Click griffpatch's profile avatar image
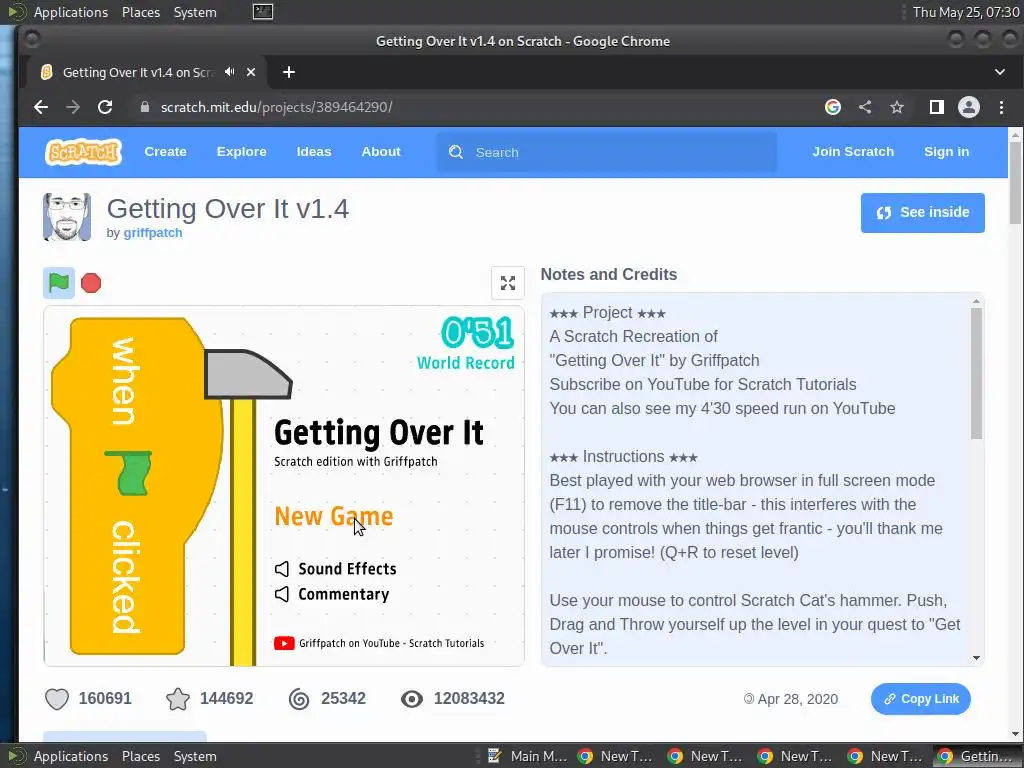Screen dimensions: 1024x768 coord(67,217)
